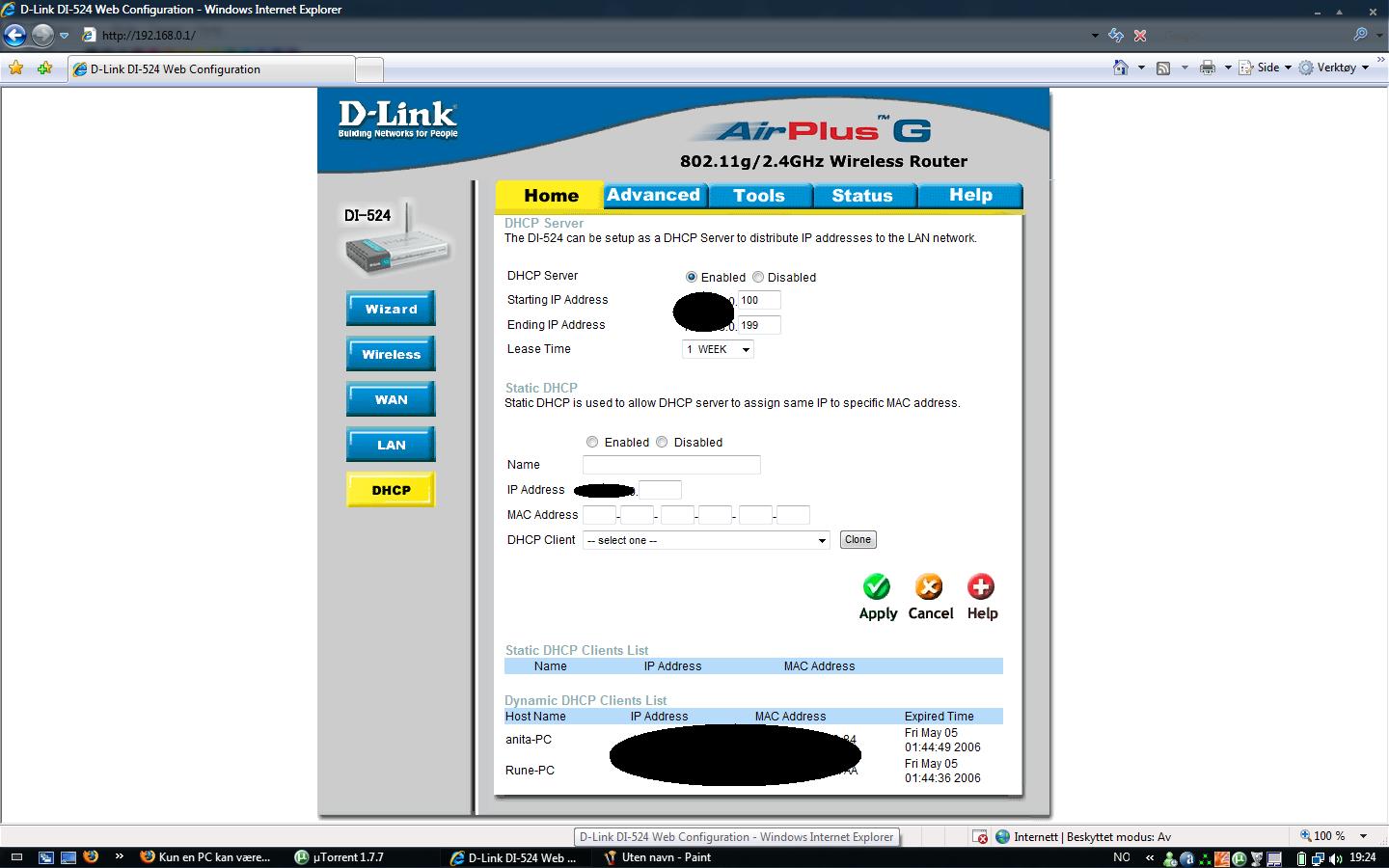
Task: Click the search magnifier icon
Action: coord(1360,35)
